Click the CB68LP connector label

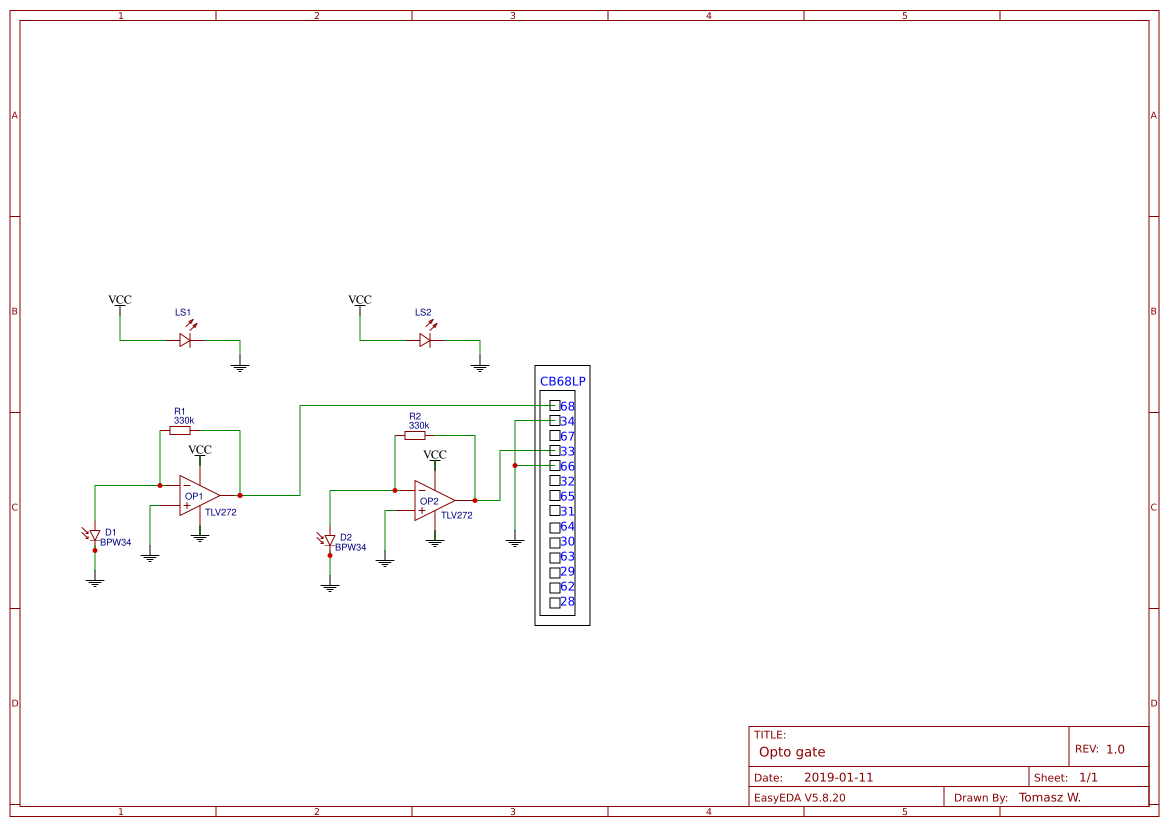pyautogui.click(x=561, y=381)
